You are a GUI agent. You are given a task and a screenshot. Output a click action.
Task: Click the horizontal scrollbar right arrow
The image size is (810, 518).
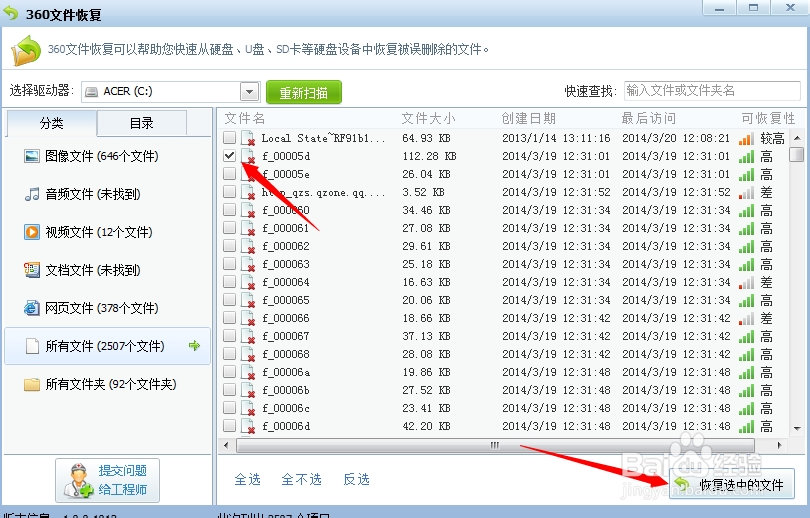pyautogui.click(x=779, y=445)
